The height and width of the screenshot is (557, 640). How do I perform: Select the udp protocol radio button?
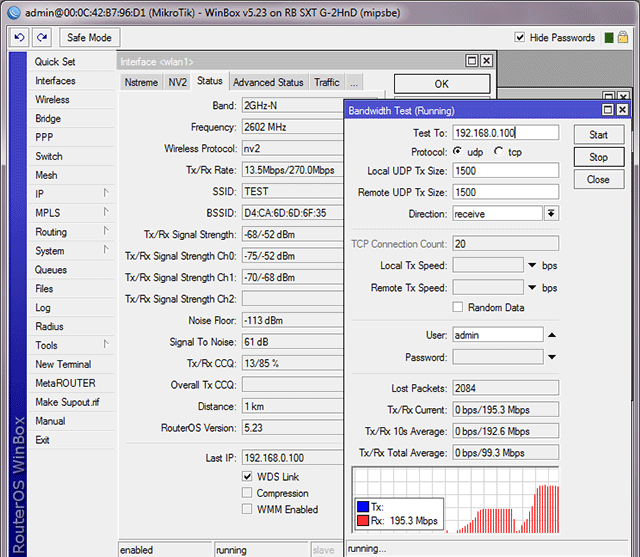(458, 151)
